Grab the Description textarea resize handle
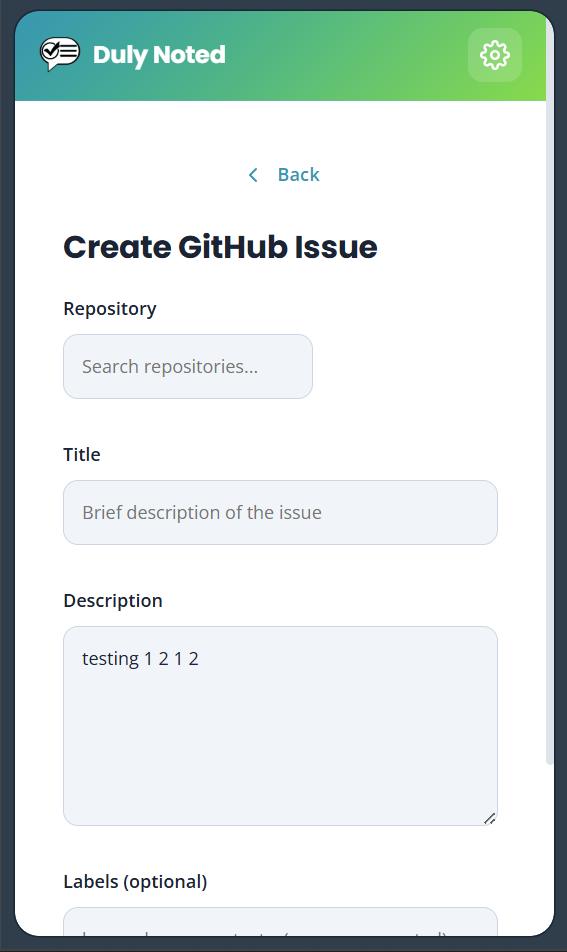Viewport: 567px width, 952px height. click(491, 818)
